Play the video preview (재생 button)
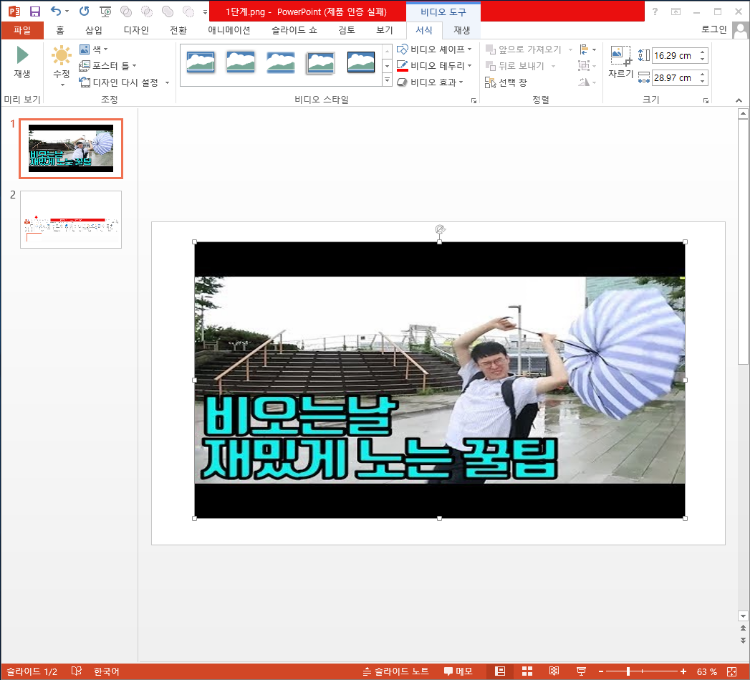 (22, 62)
